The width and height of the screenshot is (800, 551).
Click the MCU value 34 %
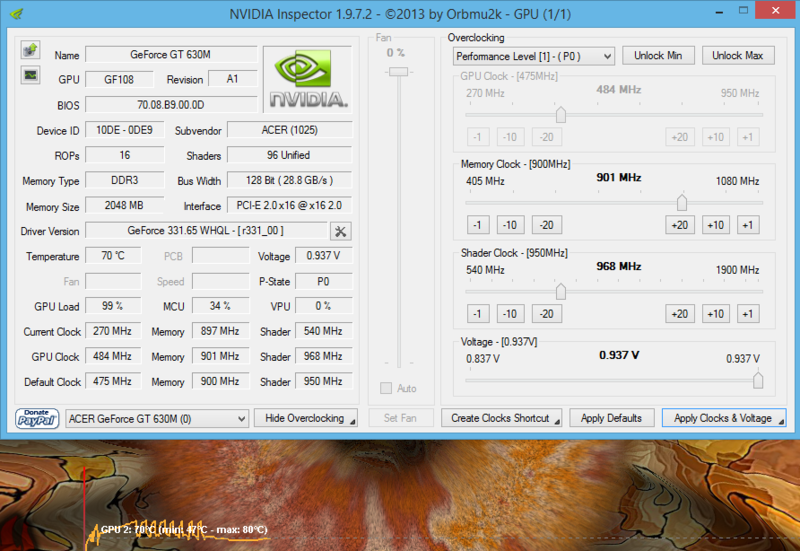tap(220, 306)
